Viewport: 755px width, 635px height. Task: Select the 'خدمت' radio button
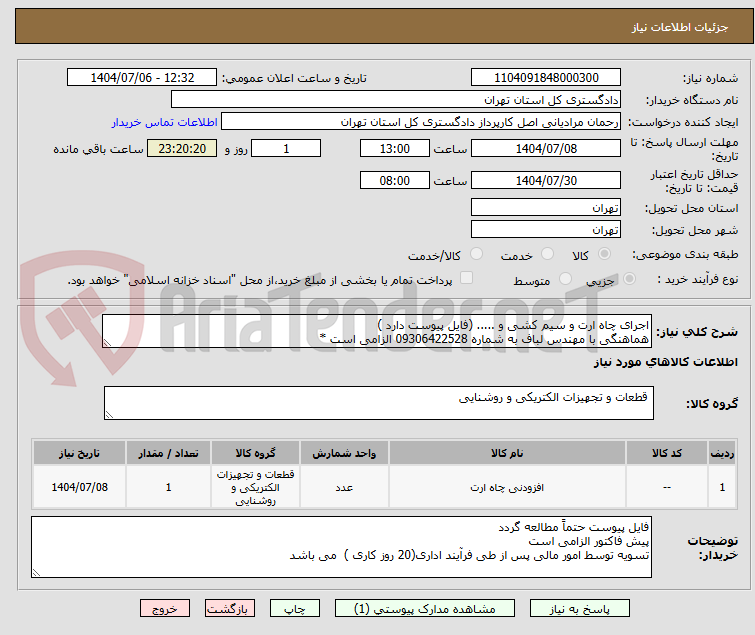[x=547, y=254]
